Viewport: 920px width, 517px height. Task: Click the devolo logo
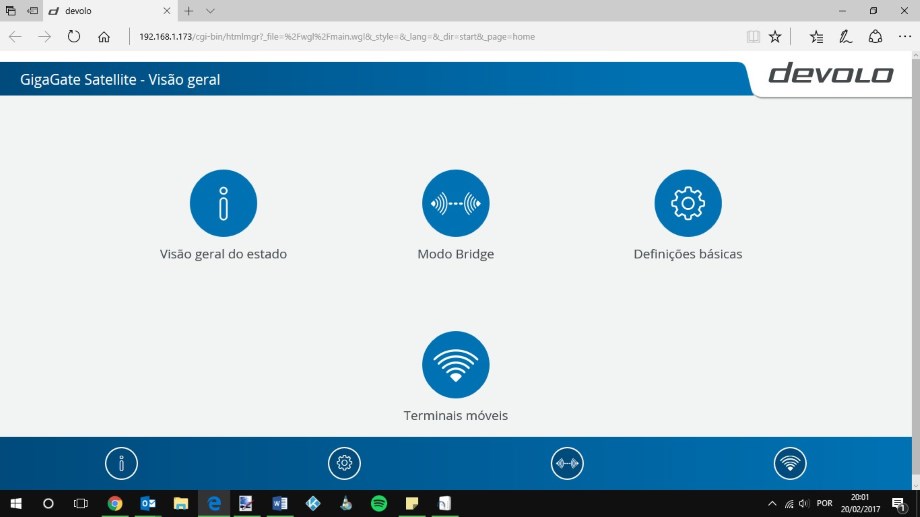(830, 75)
